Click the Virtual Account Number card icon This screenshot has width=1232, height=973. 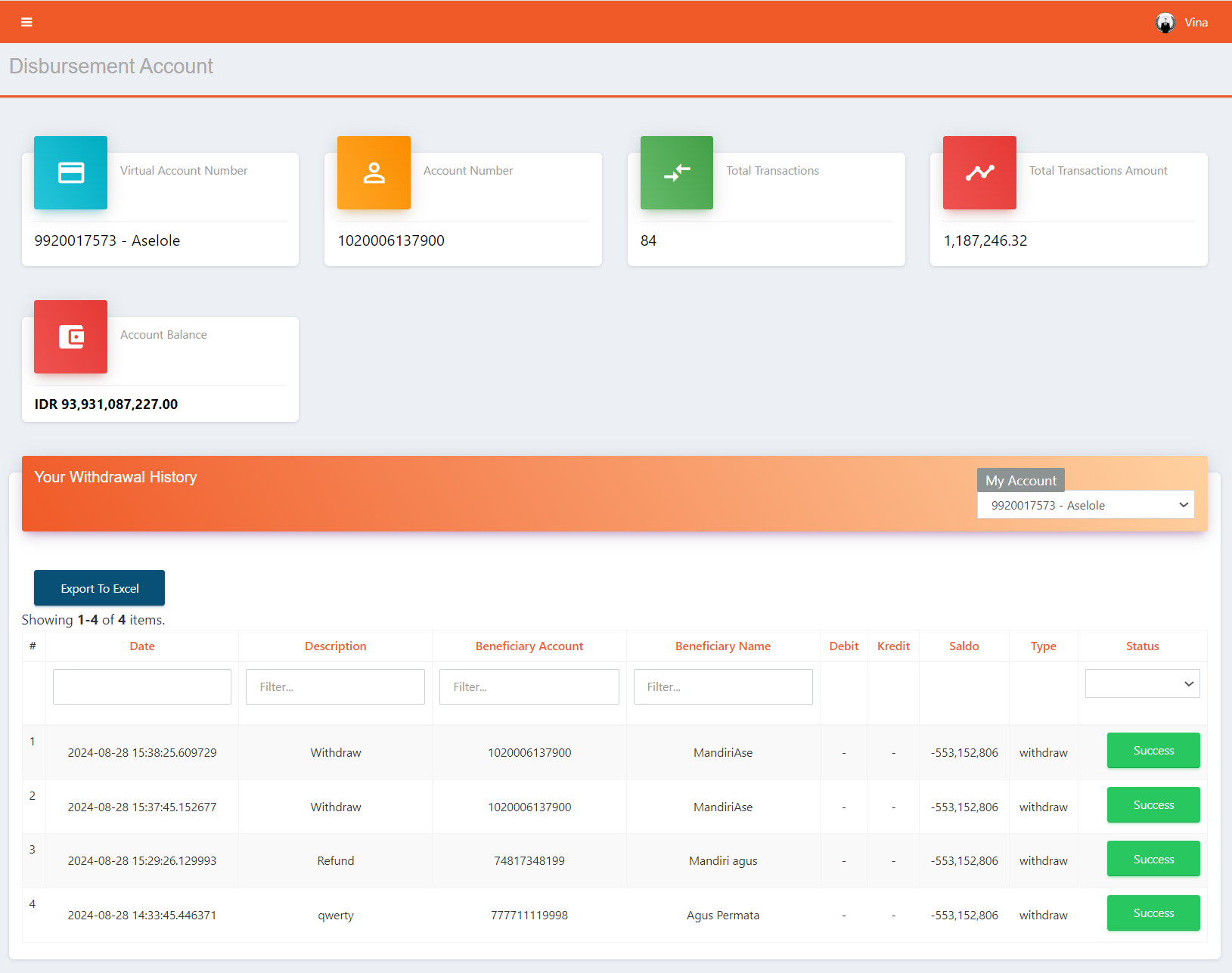70,172
